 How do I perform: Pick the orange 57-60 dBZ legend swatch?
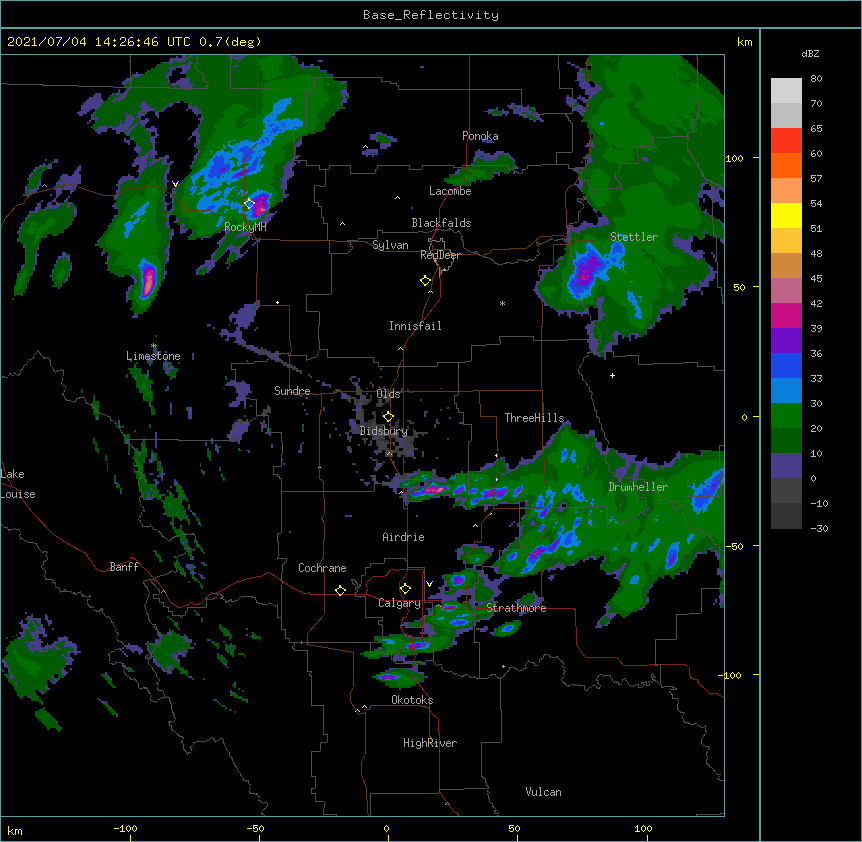786,165
